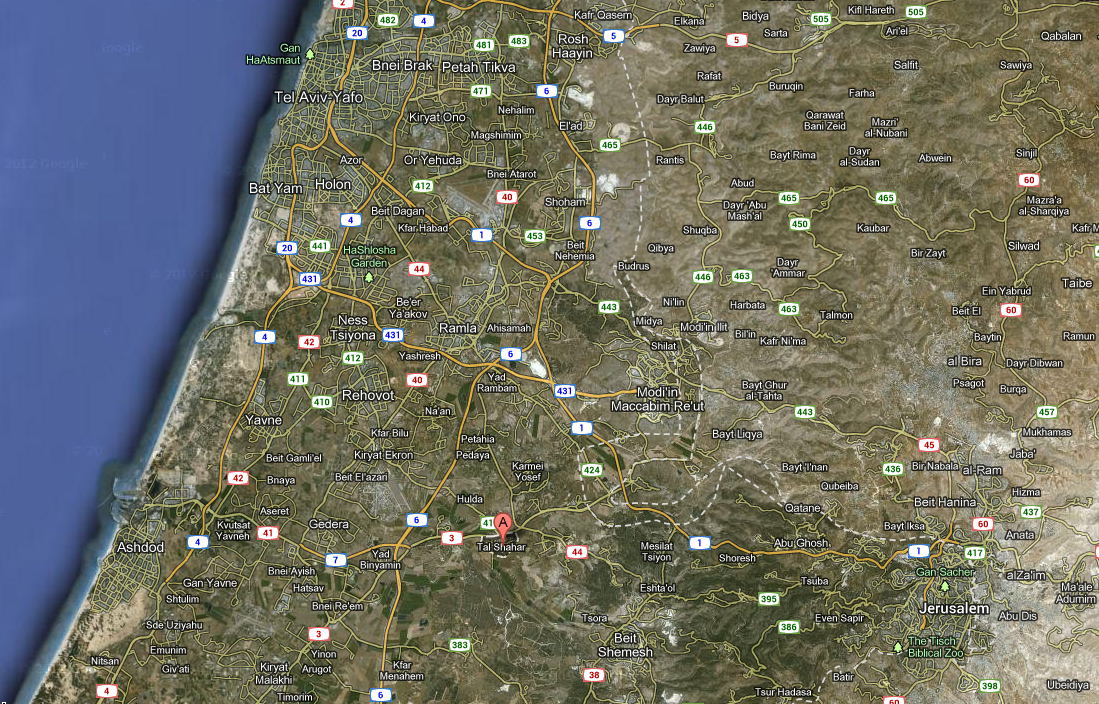The height and width of the screenshot is (704, 1099).
Task: Select the route 453 shield near Beit Nehemia
Action: [x=534, y=236]
